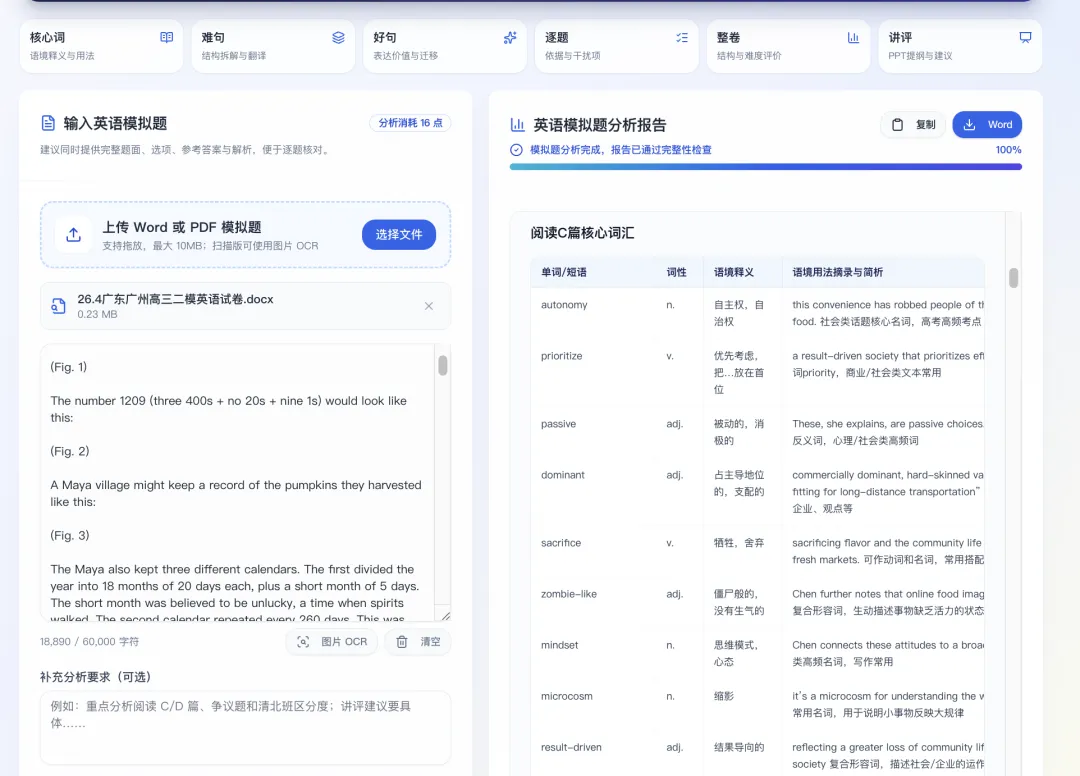The width and height of the screenshot is (1080, 776).
Task: Select the word passive
Action: (x=558, y=423)
